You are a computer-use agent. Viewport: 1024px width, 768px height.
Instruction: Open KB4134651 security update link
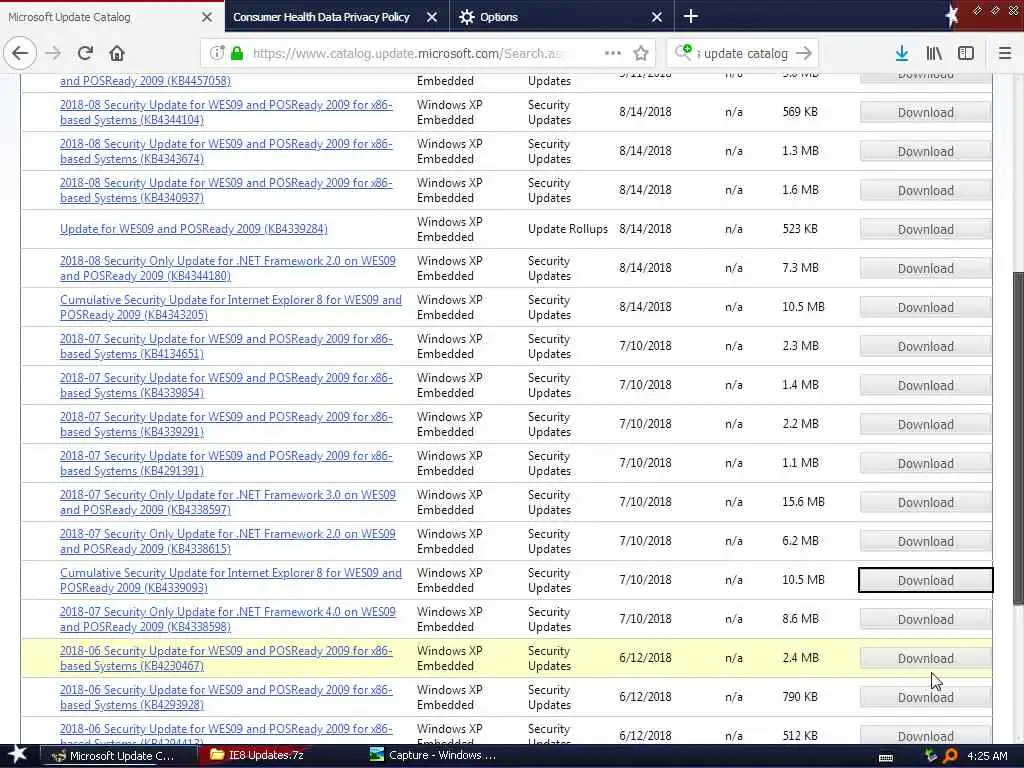coord(226,346)
